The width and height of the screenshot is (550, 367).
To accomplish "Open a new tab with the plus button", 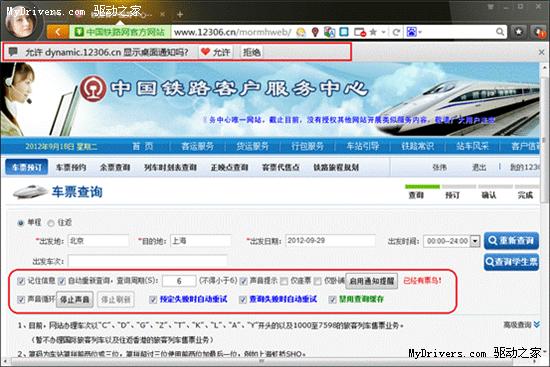I will 180,15.
